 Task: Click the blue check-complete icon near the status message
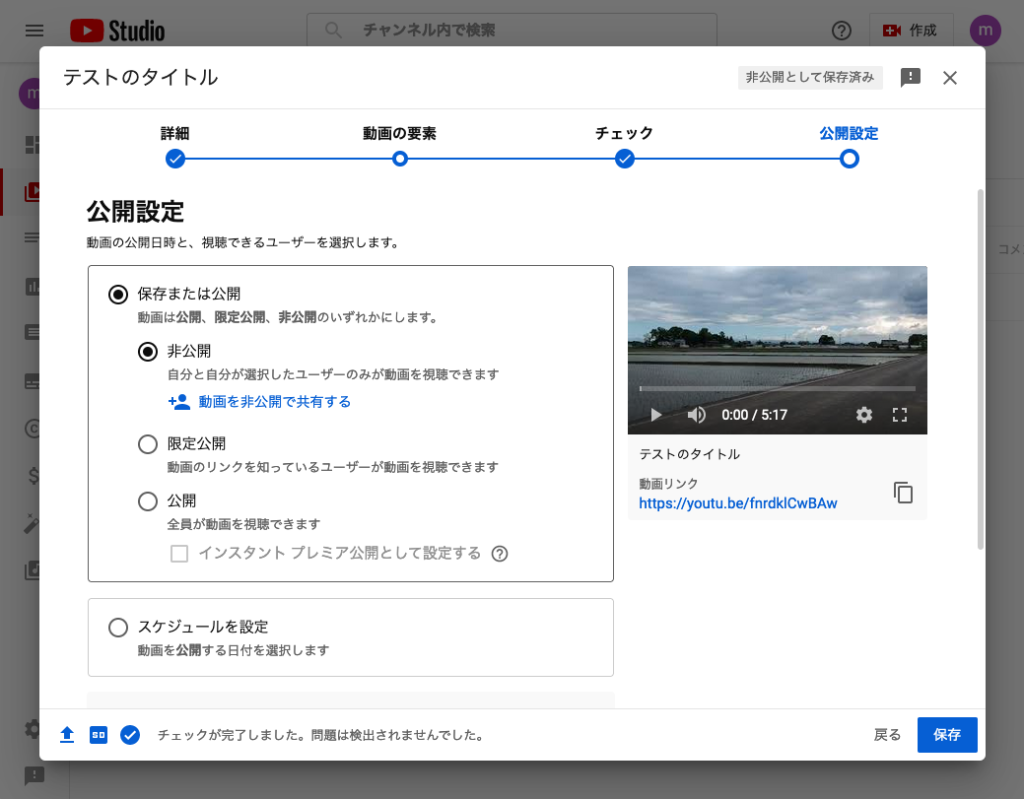[x=130, y=735]
